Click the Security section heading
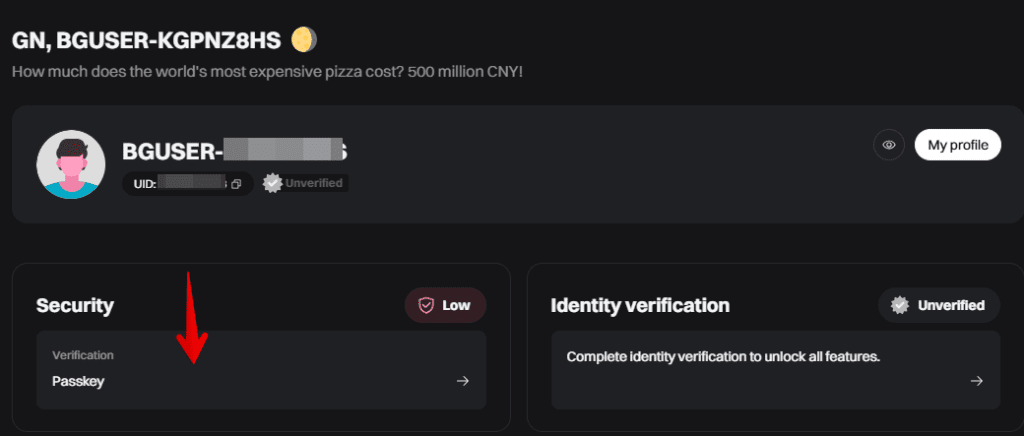 click(75, 305)
